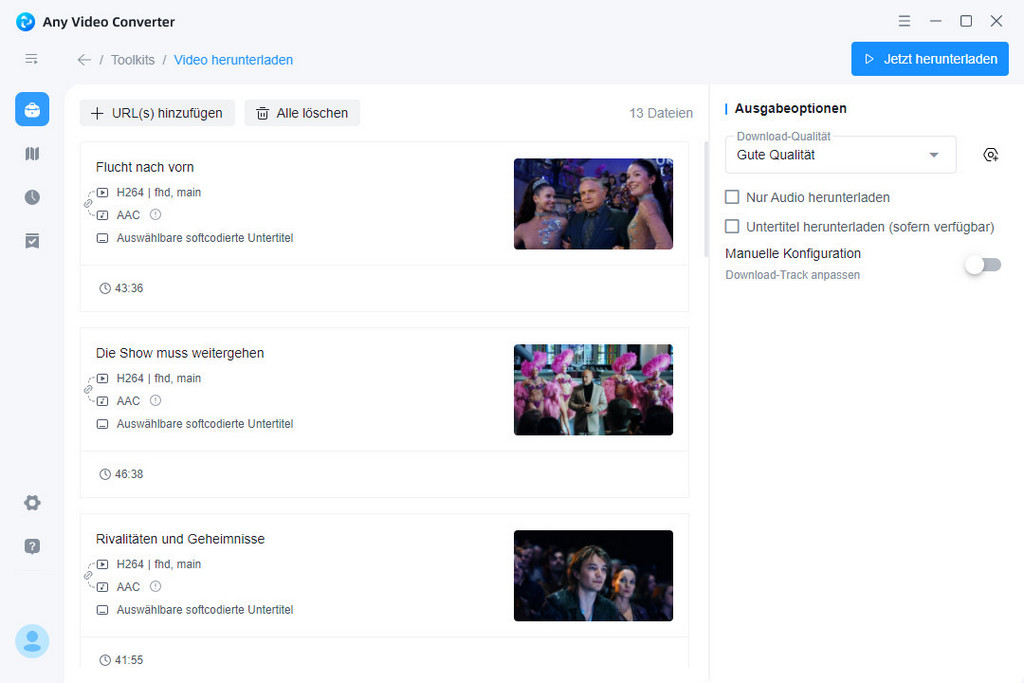
Task: Open Rivalitäten und Geheimnisse thumbnail
Action: (593, 575)
